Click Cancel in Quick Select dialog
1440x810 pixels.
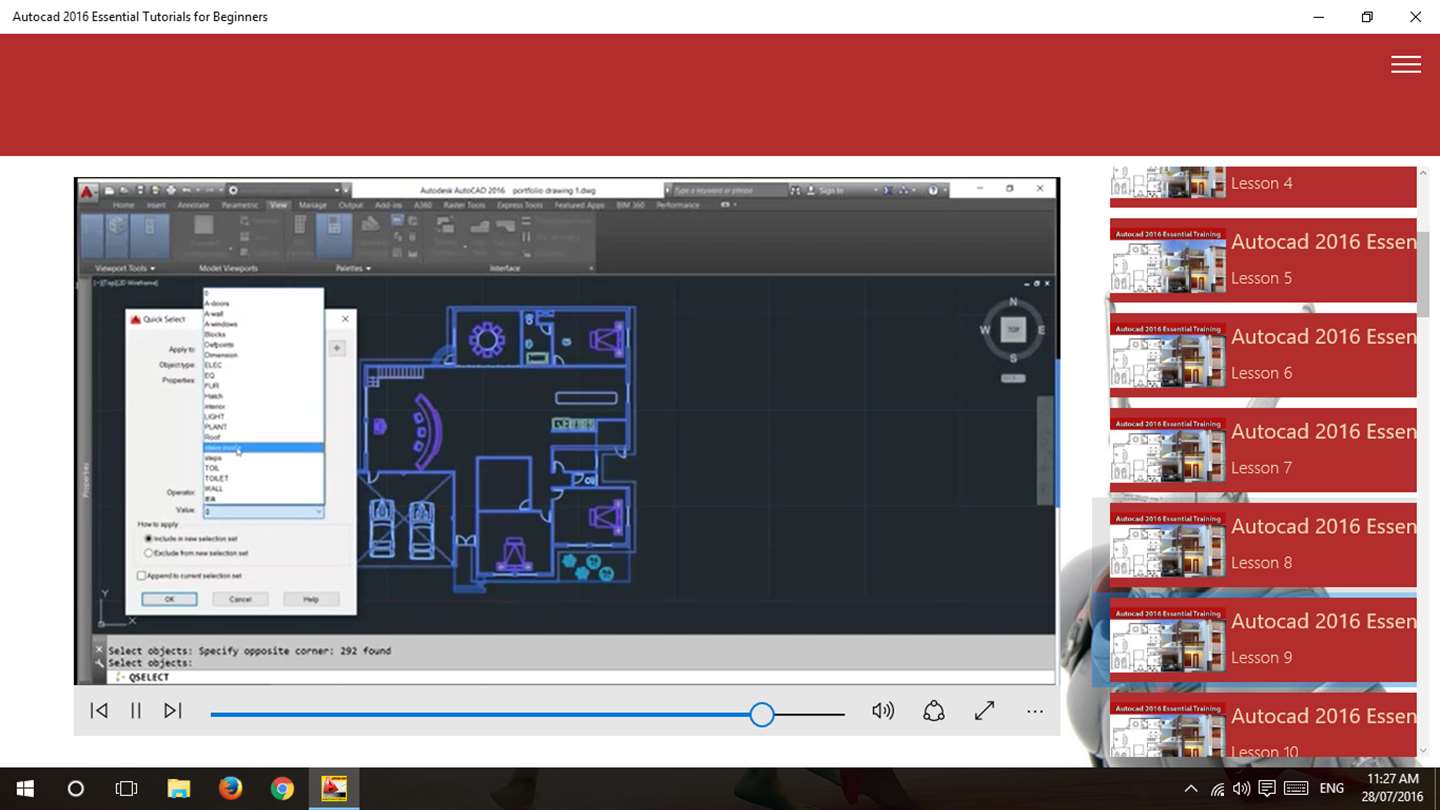pos(240,599)
